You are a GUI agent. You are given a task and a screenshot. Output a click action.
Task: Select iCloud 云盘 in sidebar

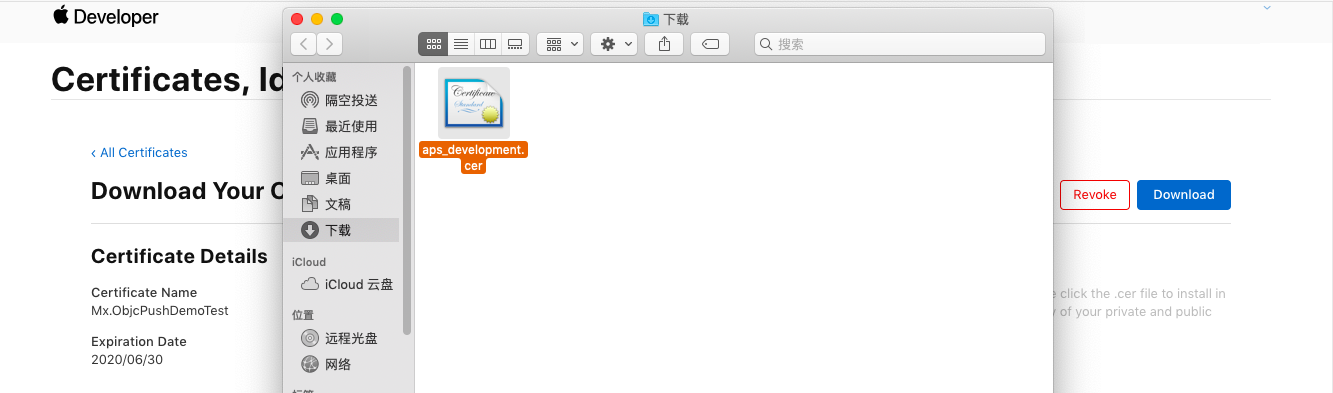pyautogui.click(x=344, y=284)
